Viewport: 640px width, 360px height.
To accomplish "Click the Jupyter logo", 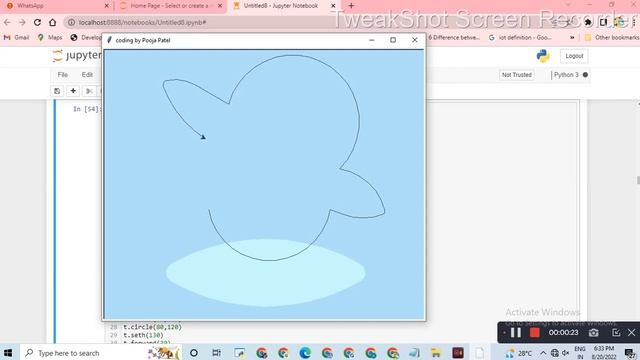I will tap(76, 55).
